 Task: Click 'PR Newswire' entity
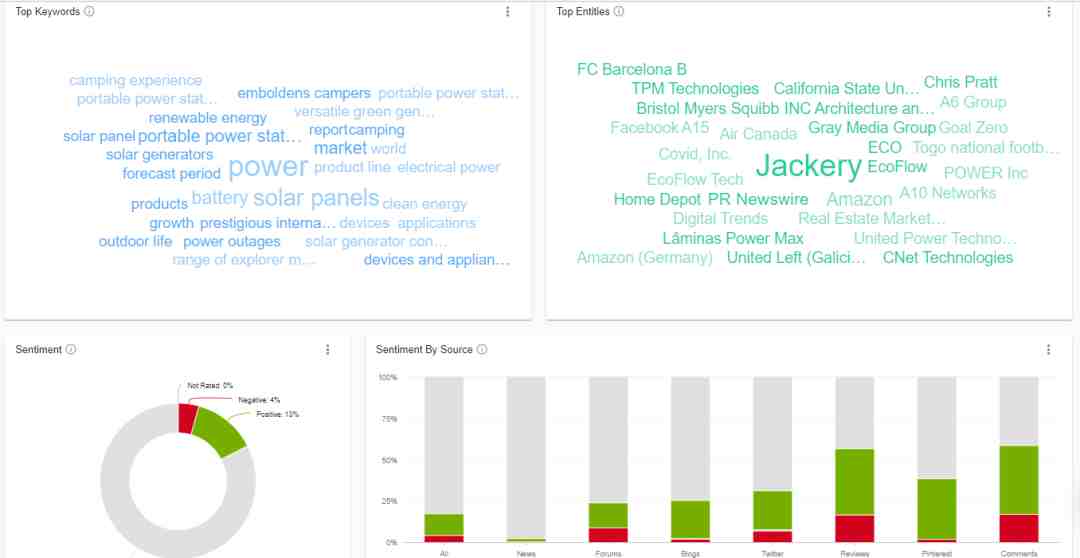tap(758, 200)
